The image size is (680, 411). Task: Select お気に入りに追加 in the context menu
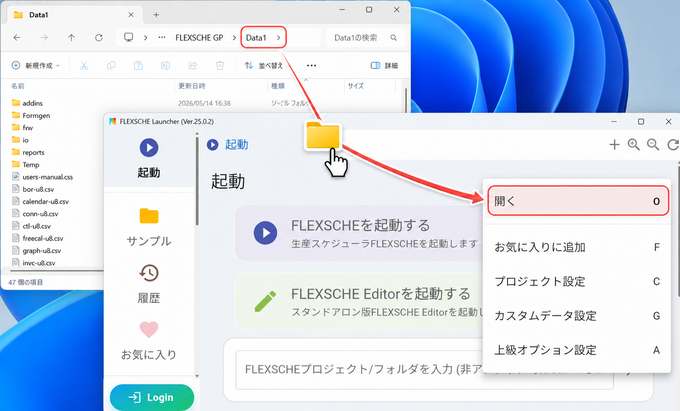578,247
